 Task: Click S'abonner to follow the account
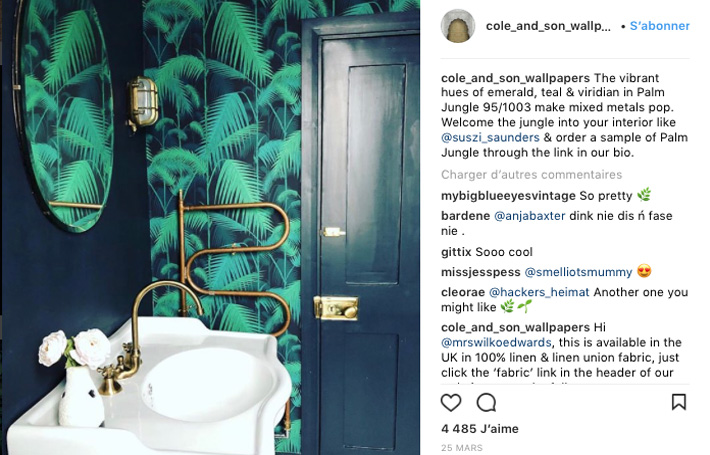(x=659, y=26)
